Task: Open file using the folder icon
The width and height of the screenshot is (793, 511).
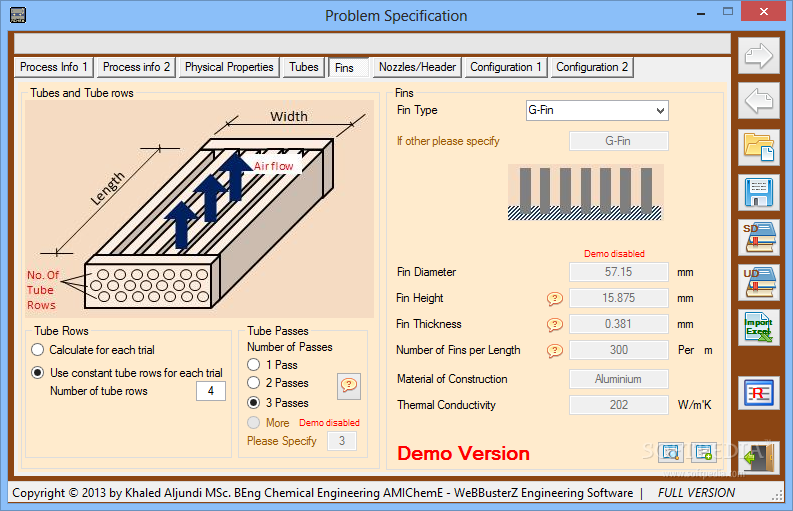Action: (x=759, y=147)
